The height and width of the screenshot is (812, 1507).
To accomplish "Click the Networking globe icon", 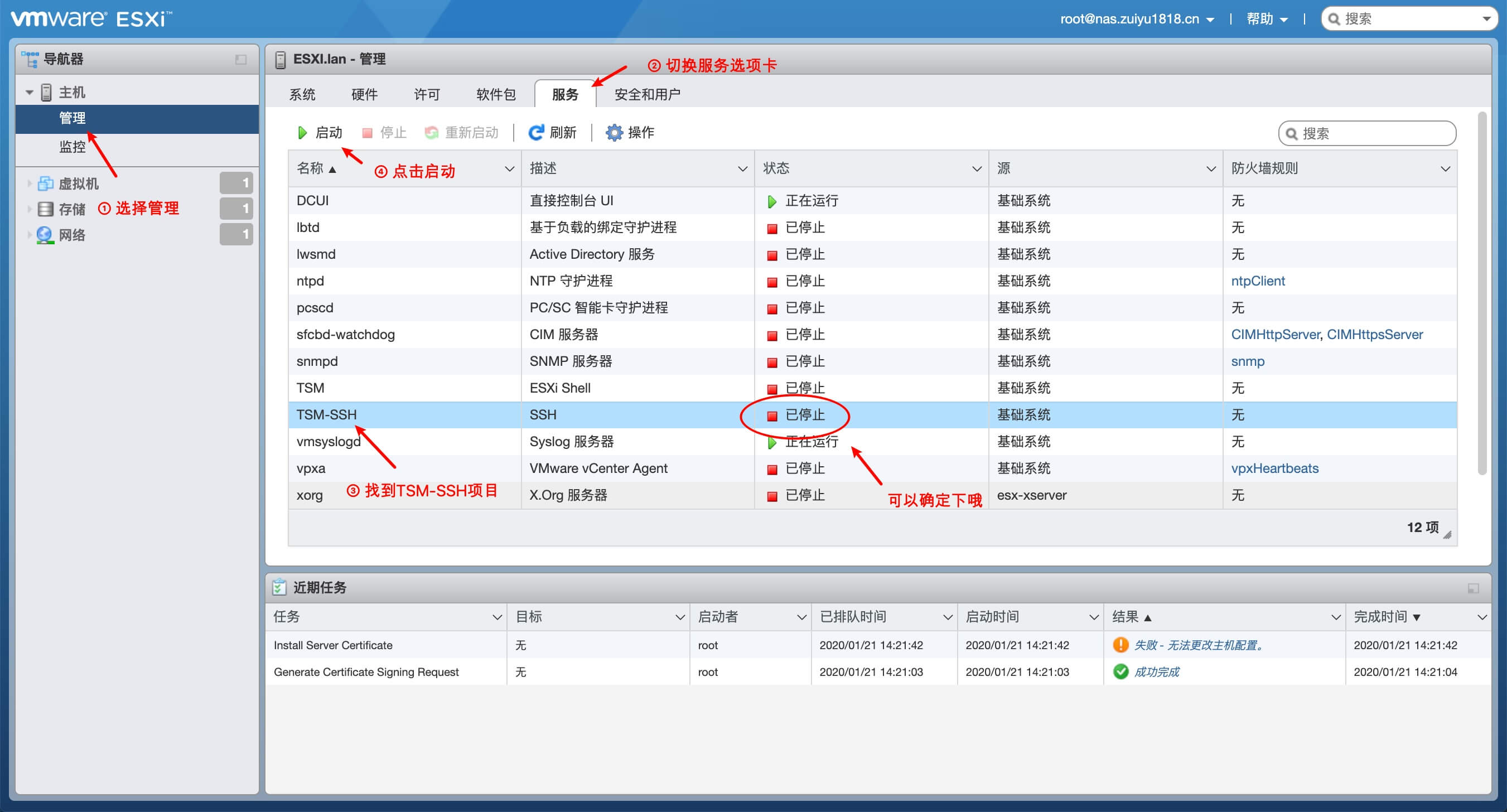I will click(45, 235).
